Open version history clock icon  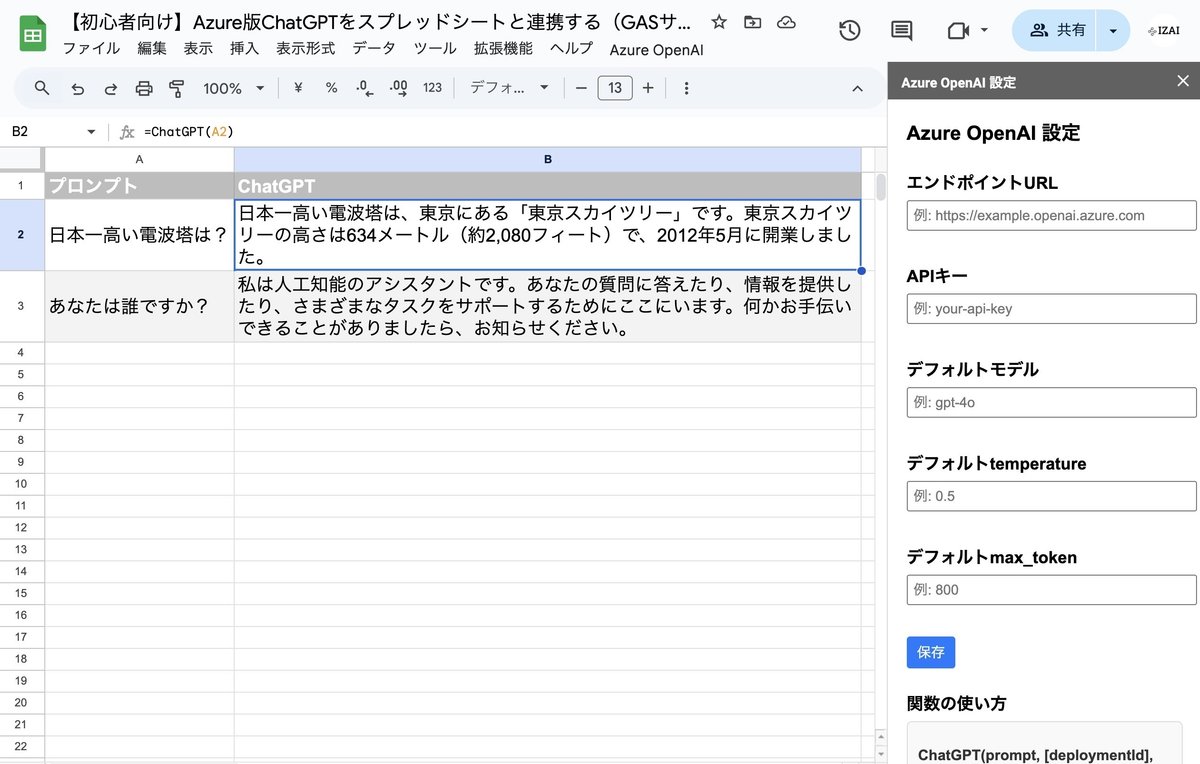point(849,31)
